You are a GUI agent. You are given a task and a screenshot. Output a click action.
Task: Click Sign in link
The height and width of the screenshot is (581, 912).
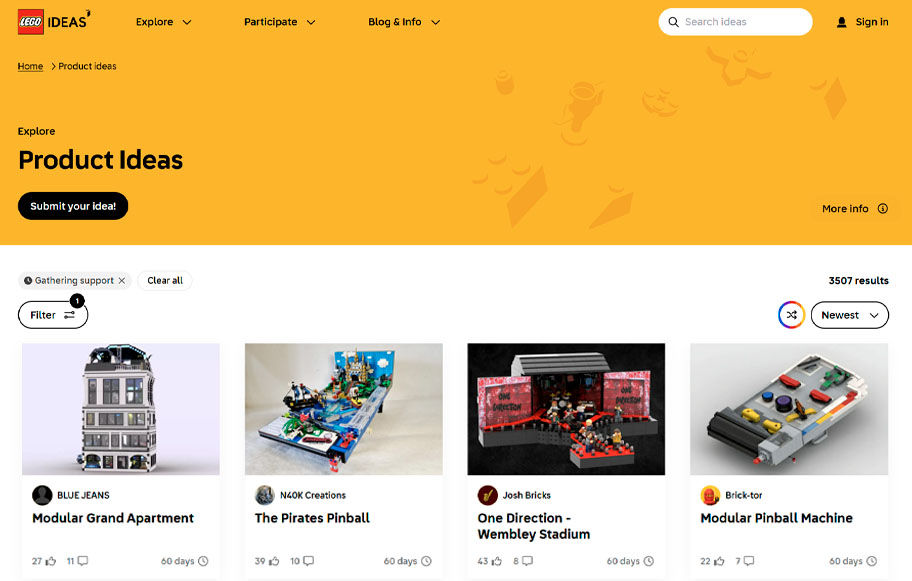point(862,22)
